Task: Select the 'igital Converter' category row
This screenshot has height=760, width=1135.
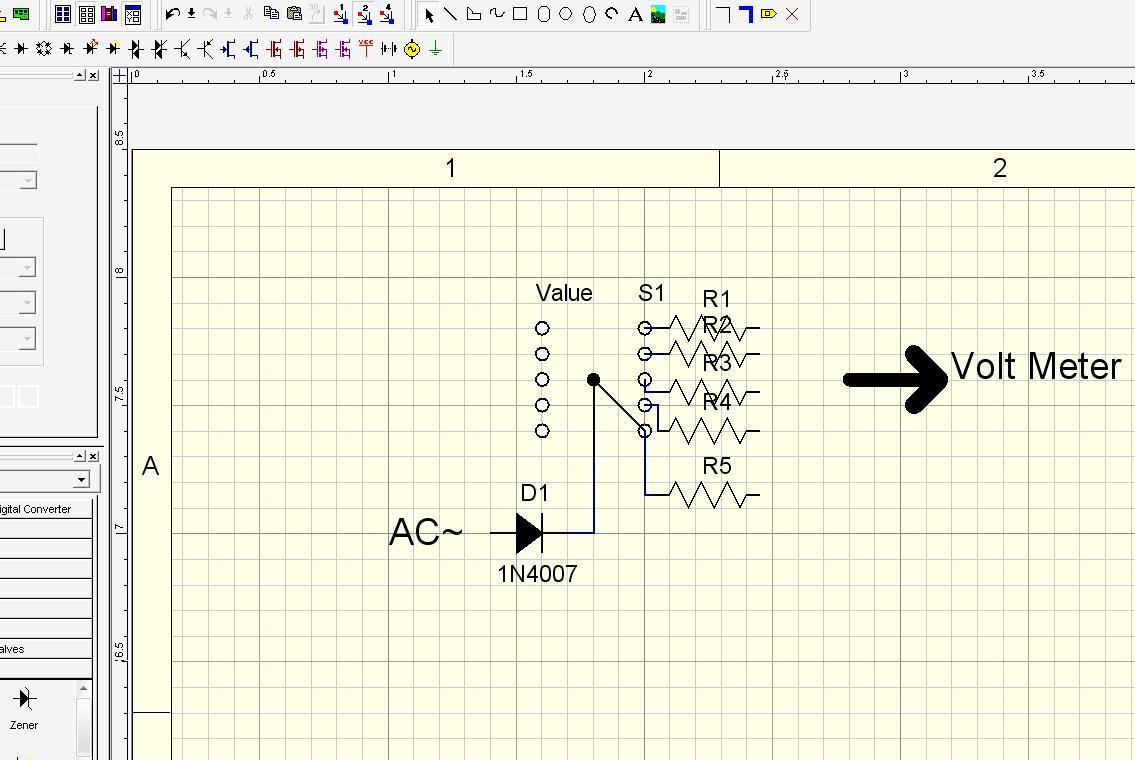Action: [x=46, y=509]
